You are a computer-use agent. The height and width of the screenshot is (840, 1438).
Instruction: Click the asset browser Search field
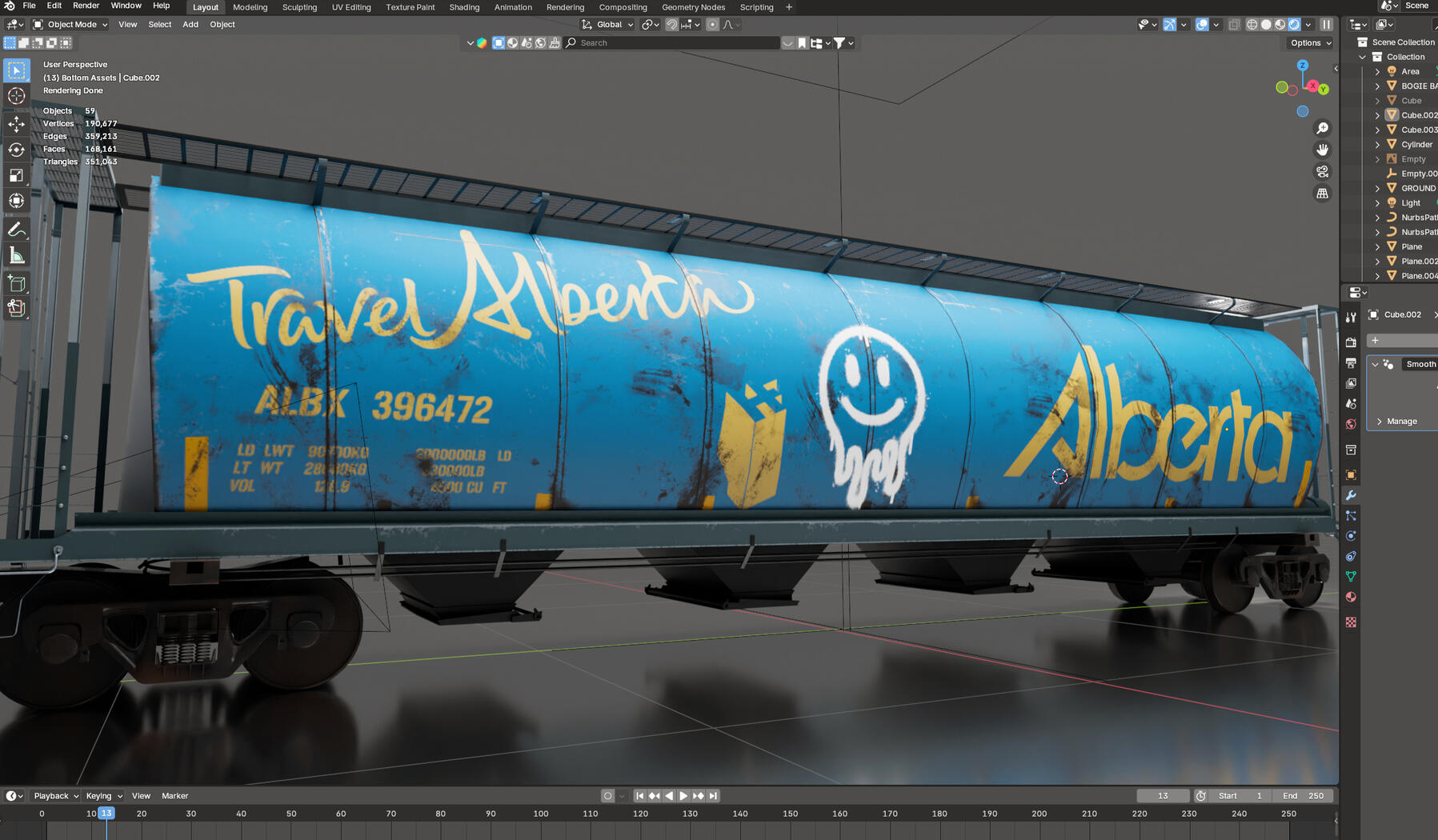pyautogui.click(x=672, y=43)
